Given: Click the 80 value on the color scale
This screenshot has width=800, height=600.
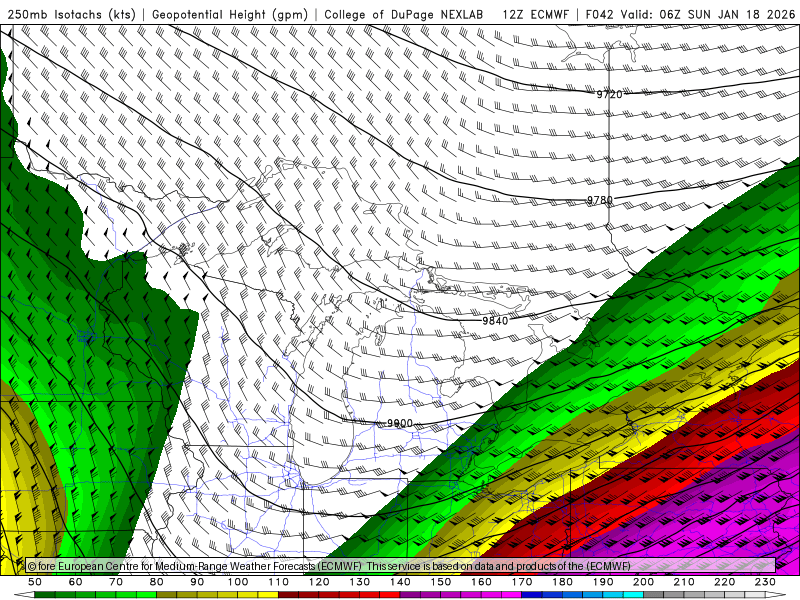Looking at the screenshot, I should coord(157,582).
